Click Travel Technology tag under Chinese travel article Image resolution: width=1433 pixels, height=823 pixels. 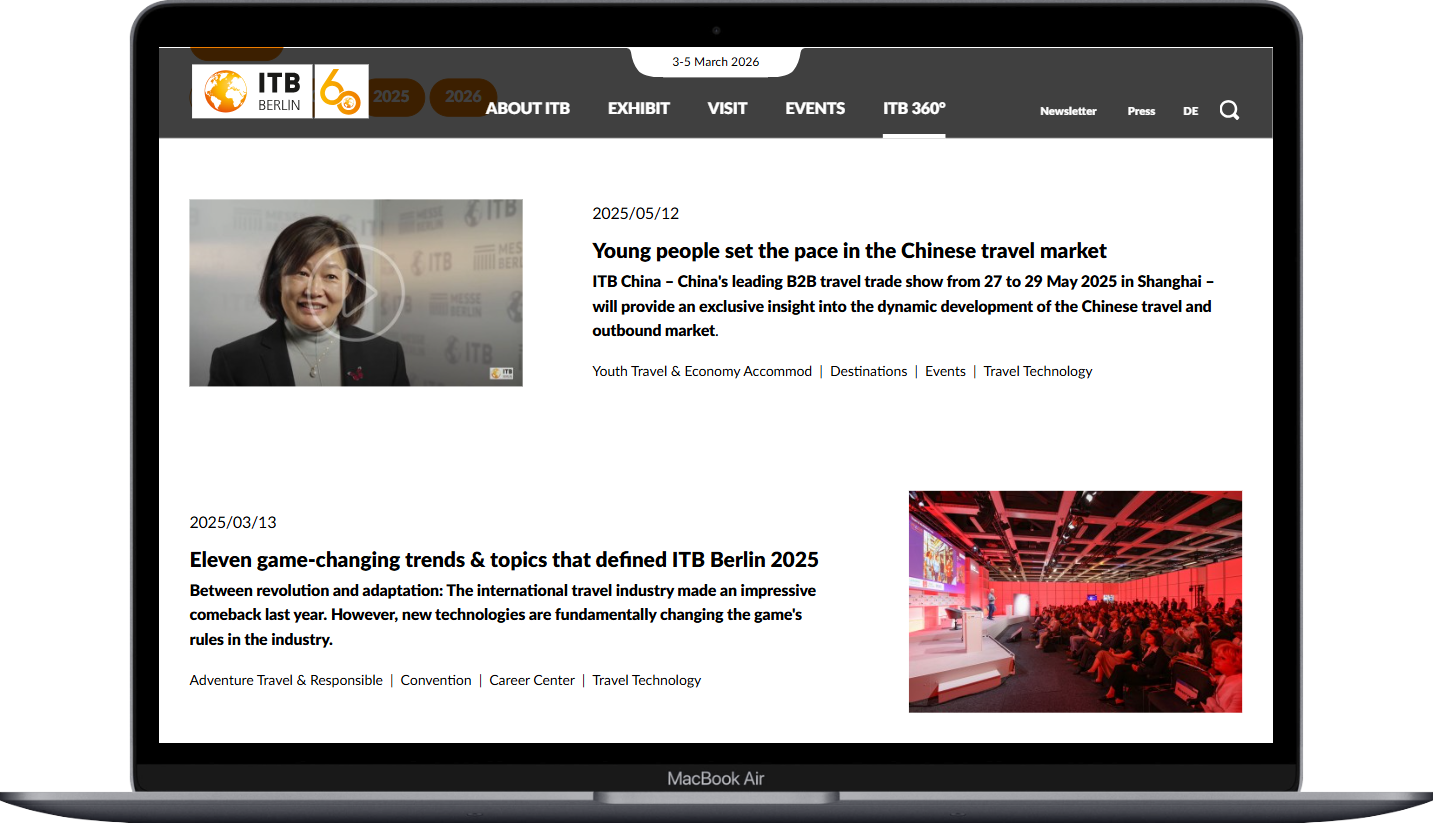pyautogui.click(x=1038, y=371)
